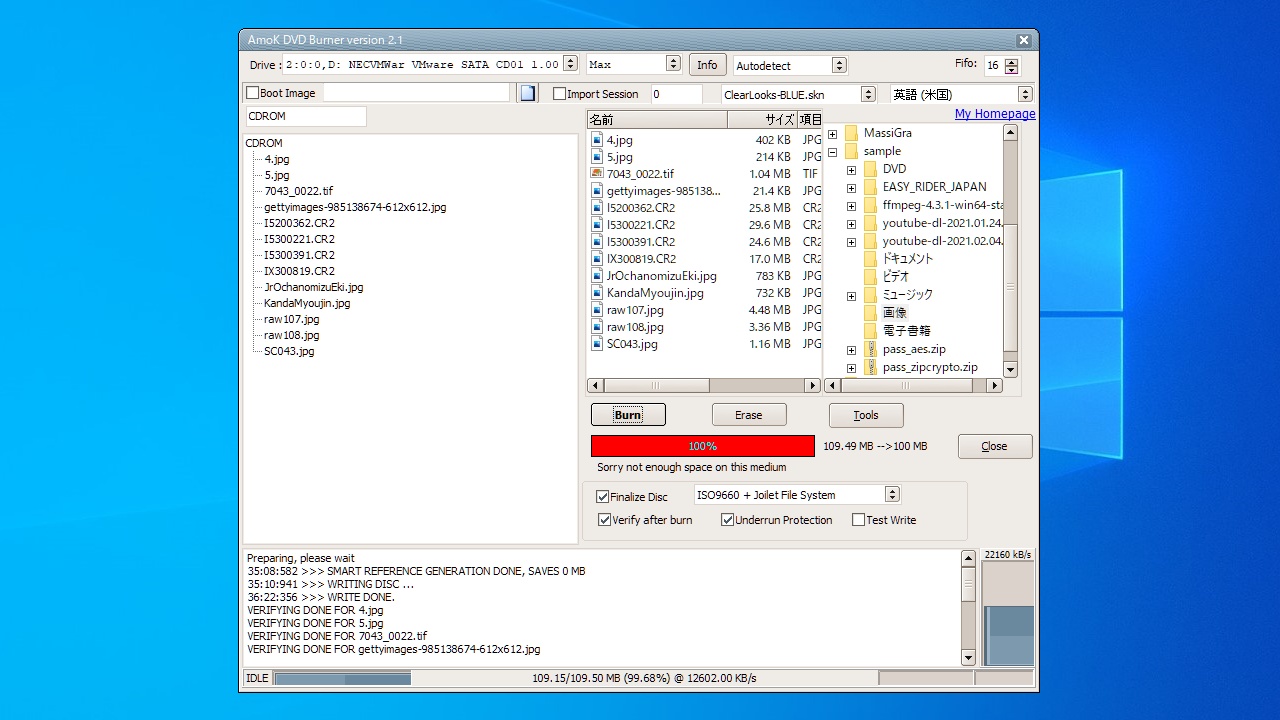Viewport: 1280px width, 720px height.
Task: Toggle the Import Session checkbox
Action: (559, 94)
